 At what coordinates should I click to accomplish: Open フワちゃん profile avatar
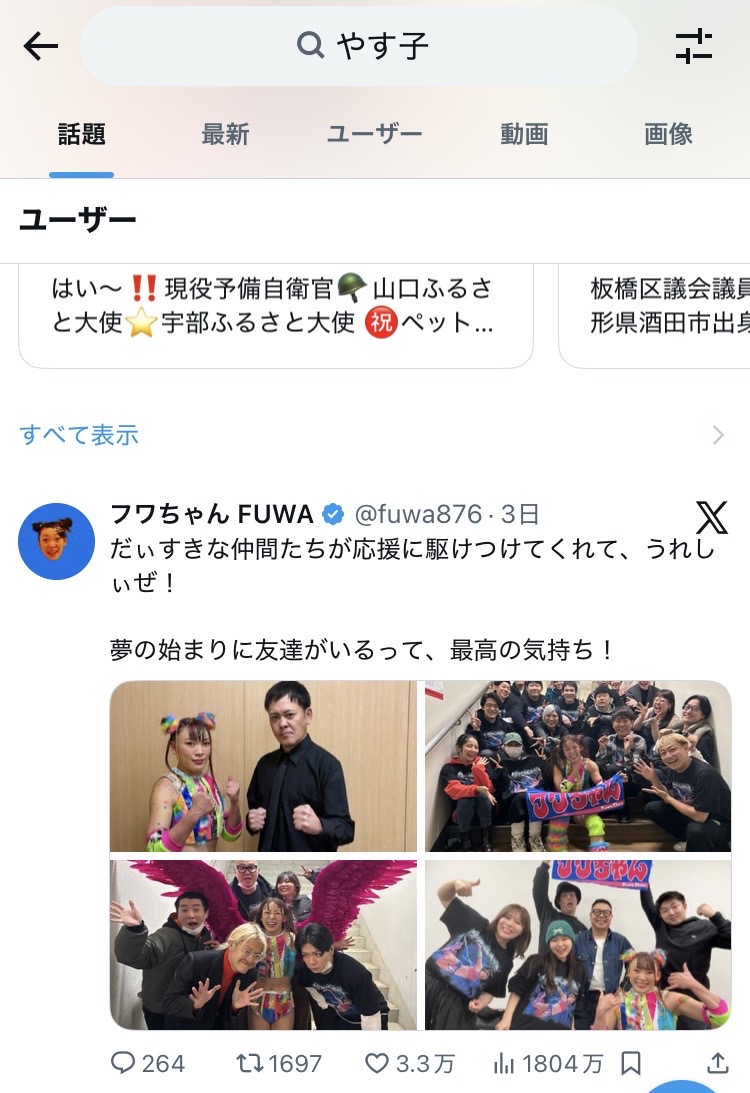56,541
